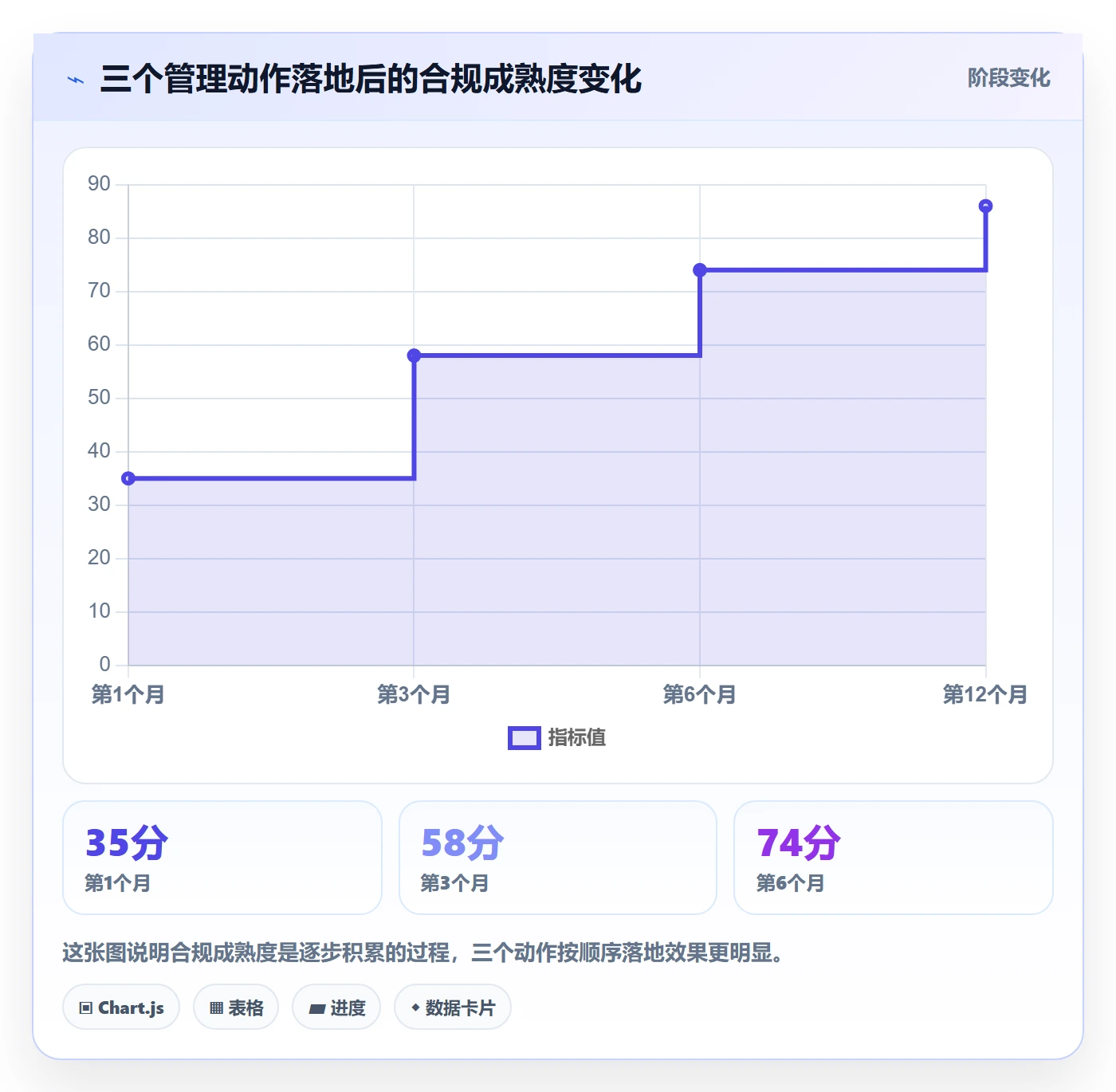Open the 35分 data card
Image resolution: width=1116 pixels, height=1092 pixels.
(x=222, y=858)
